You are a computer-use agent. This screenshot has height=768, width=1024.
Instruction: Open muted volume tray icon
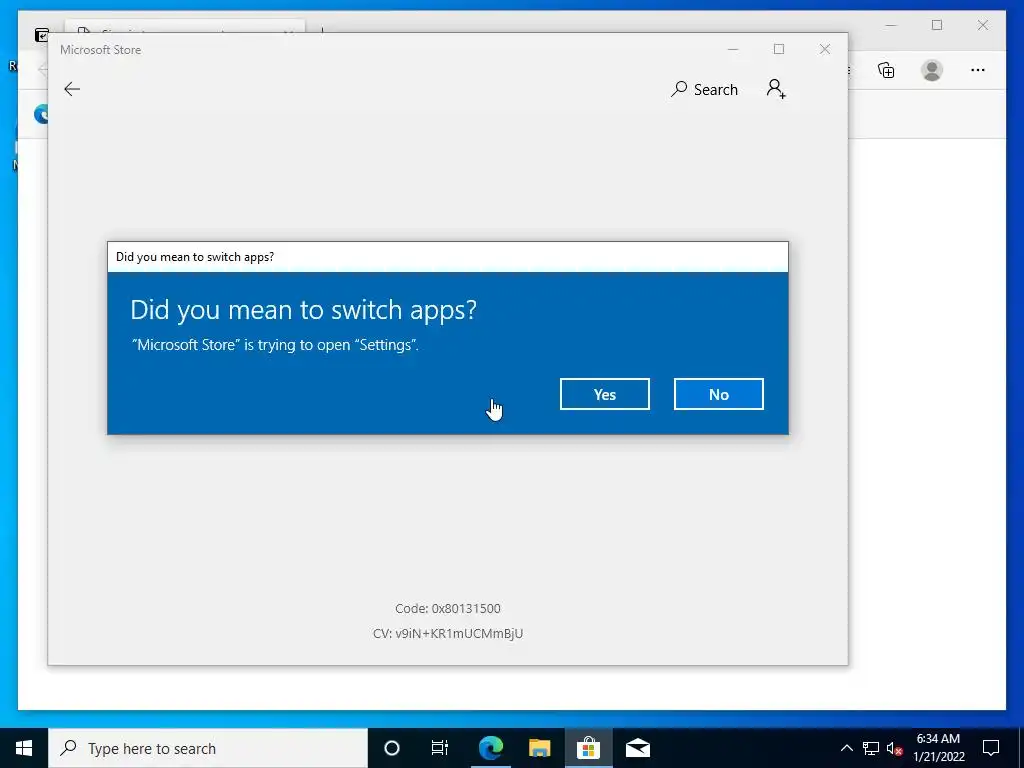(x=894, y=748)
